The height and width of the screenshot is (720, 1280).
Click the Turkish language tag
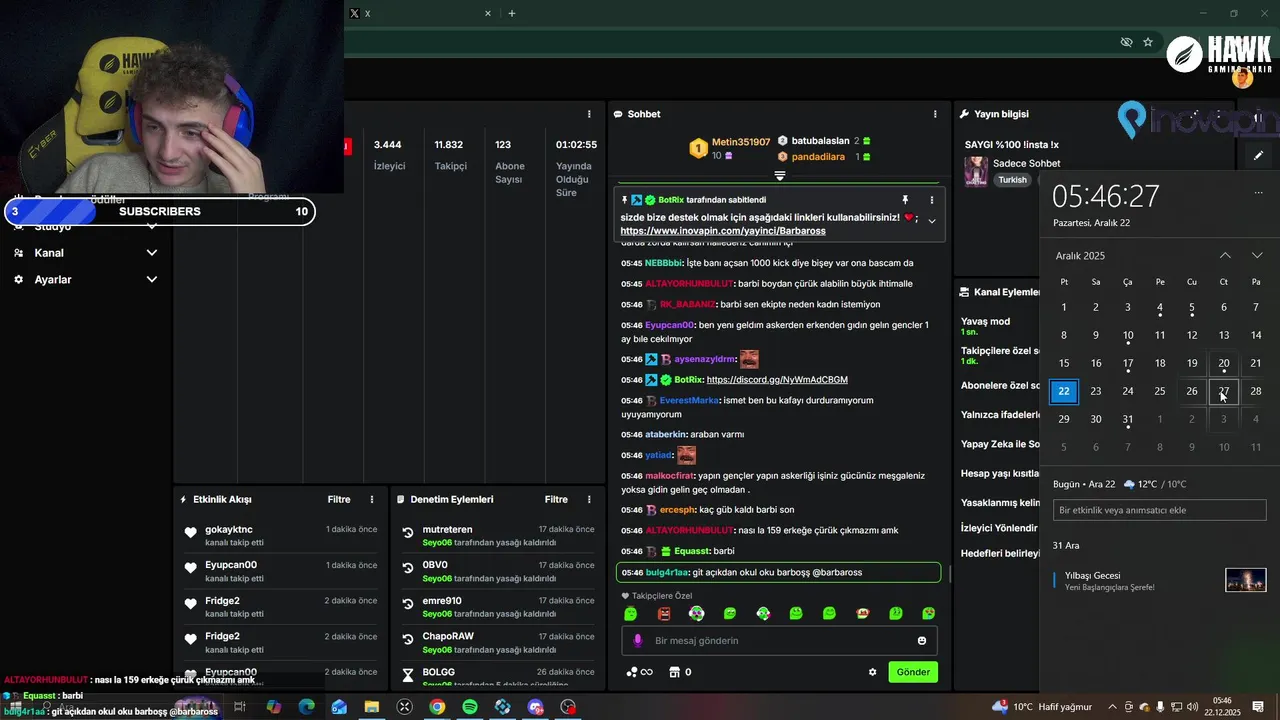coord(1012,180)
